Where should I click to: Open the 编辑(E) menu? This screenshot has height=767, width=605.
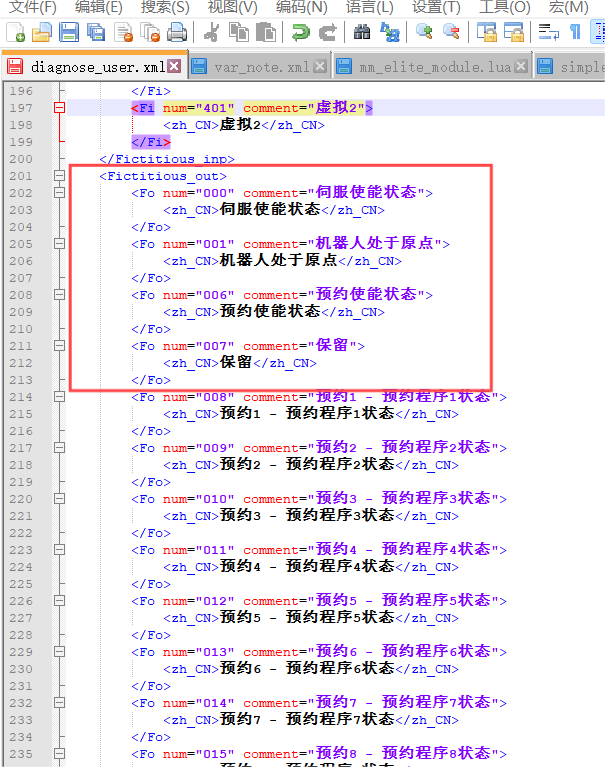[x=98, y=8]
